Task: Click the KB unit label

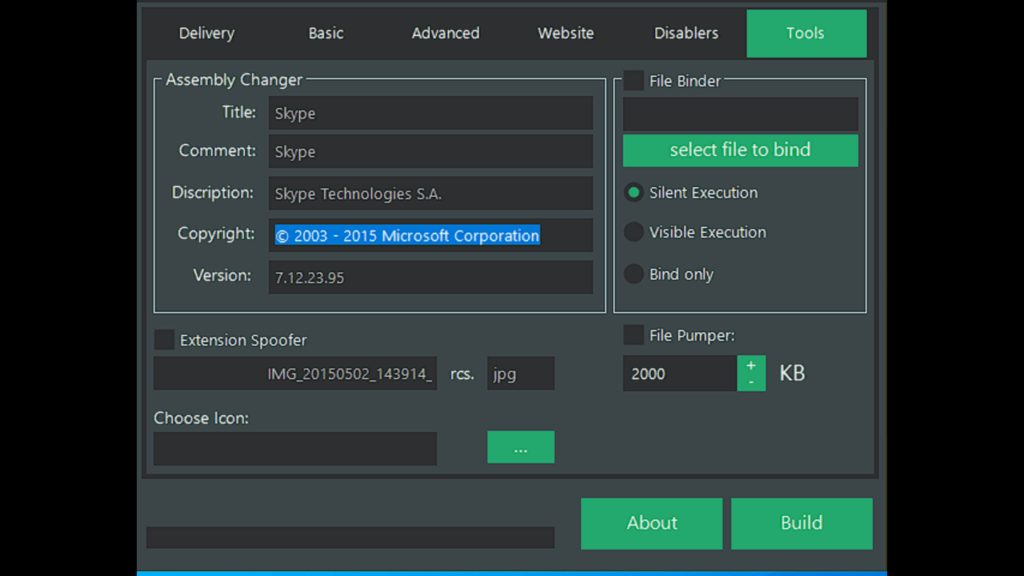Action: pyautogui.click(x=792, y=373)
